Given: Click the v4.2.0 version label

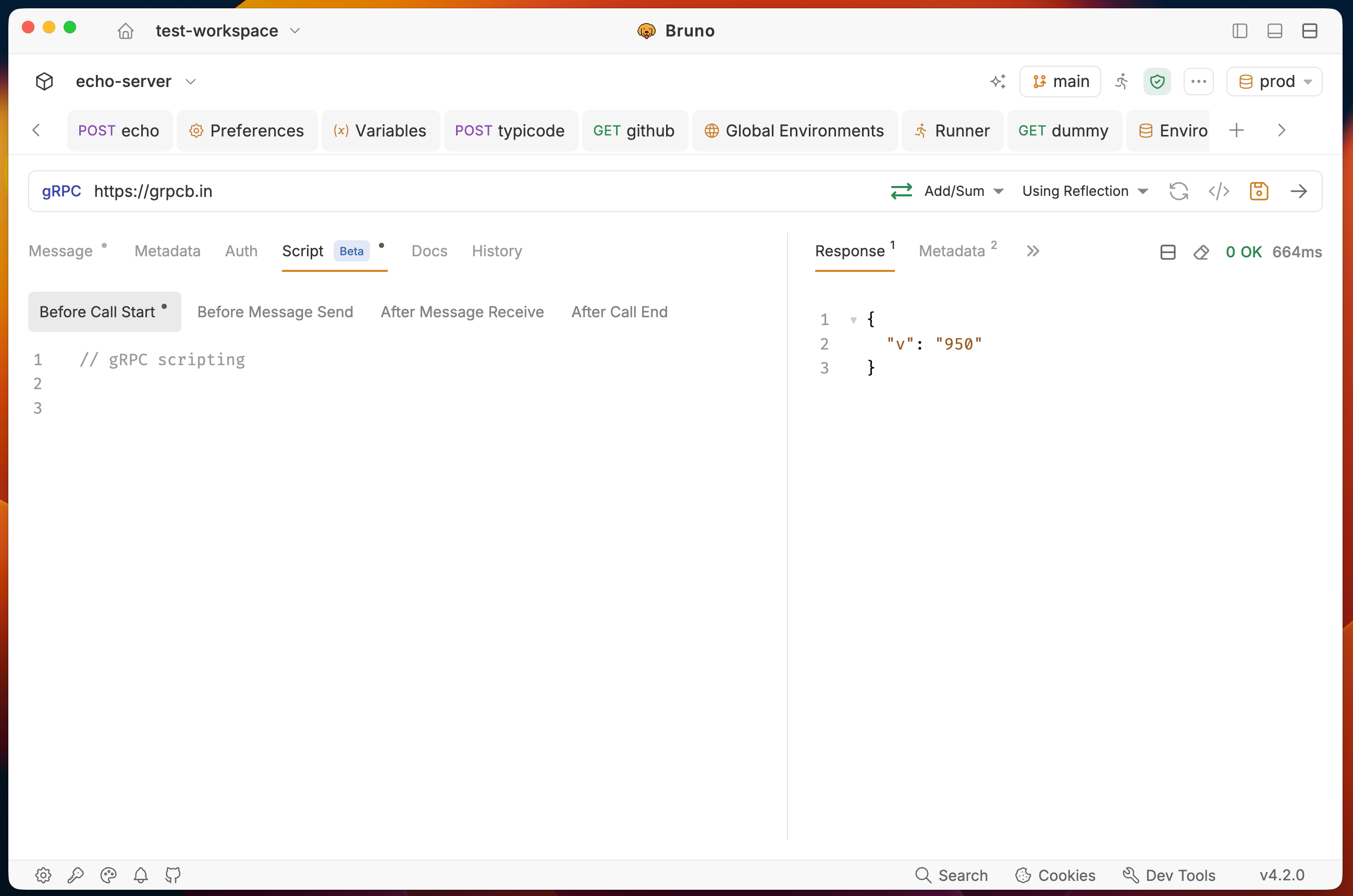Looking at the screenshot, I should (x=1282, y=875).
